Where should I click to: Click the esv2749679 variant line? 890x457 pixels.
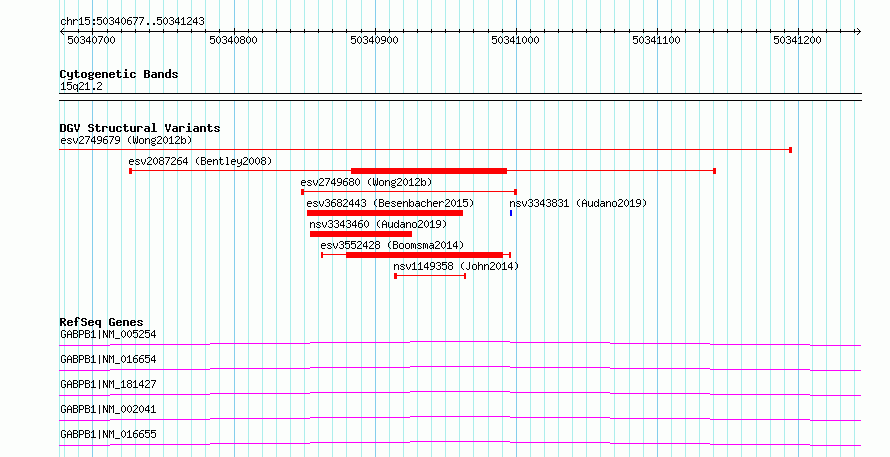(426, 150)
